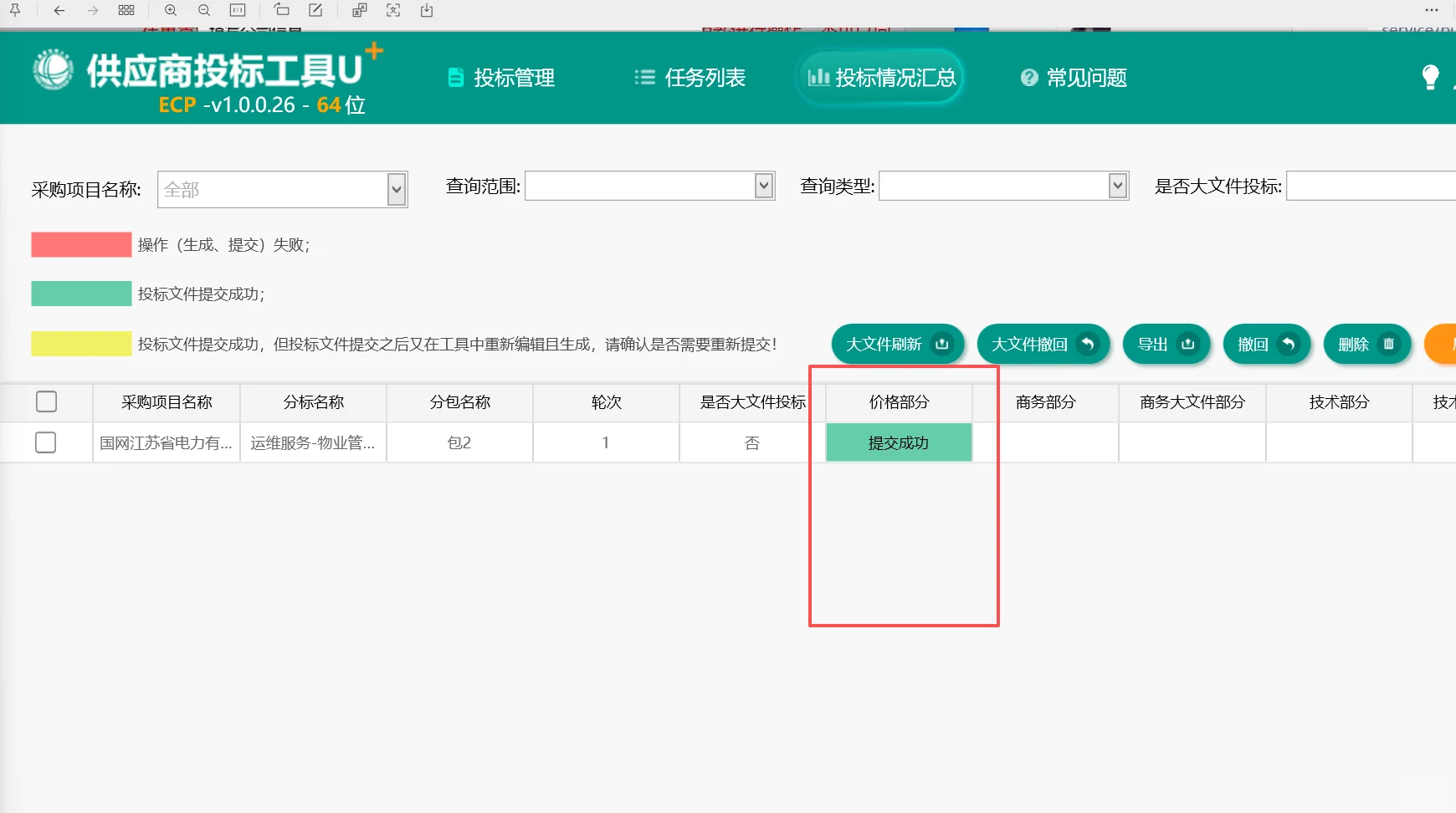Viewport: 1456px width, 813px height.
Task: Open the grid apps icon in toolbar
Action: (126, 11)
